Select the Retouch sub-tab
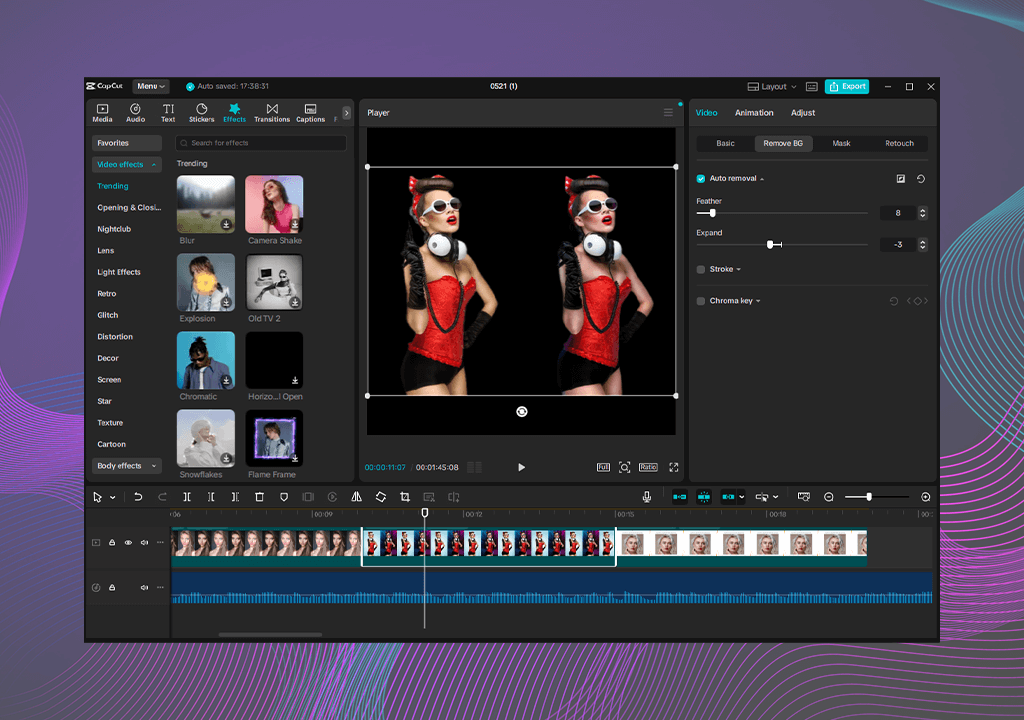Viewport: 1024px width, 720px height. [899, 143]
